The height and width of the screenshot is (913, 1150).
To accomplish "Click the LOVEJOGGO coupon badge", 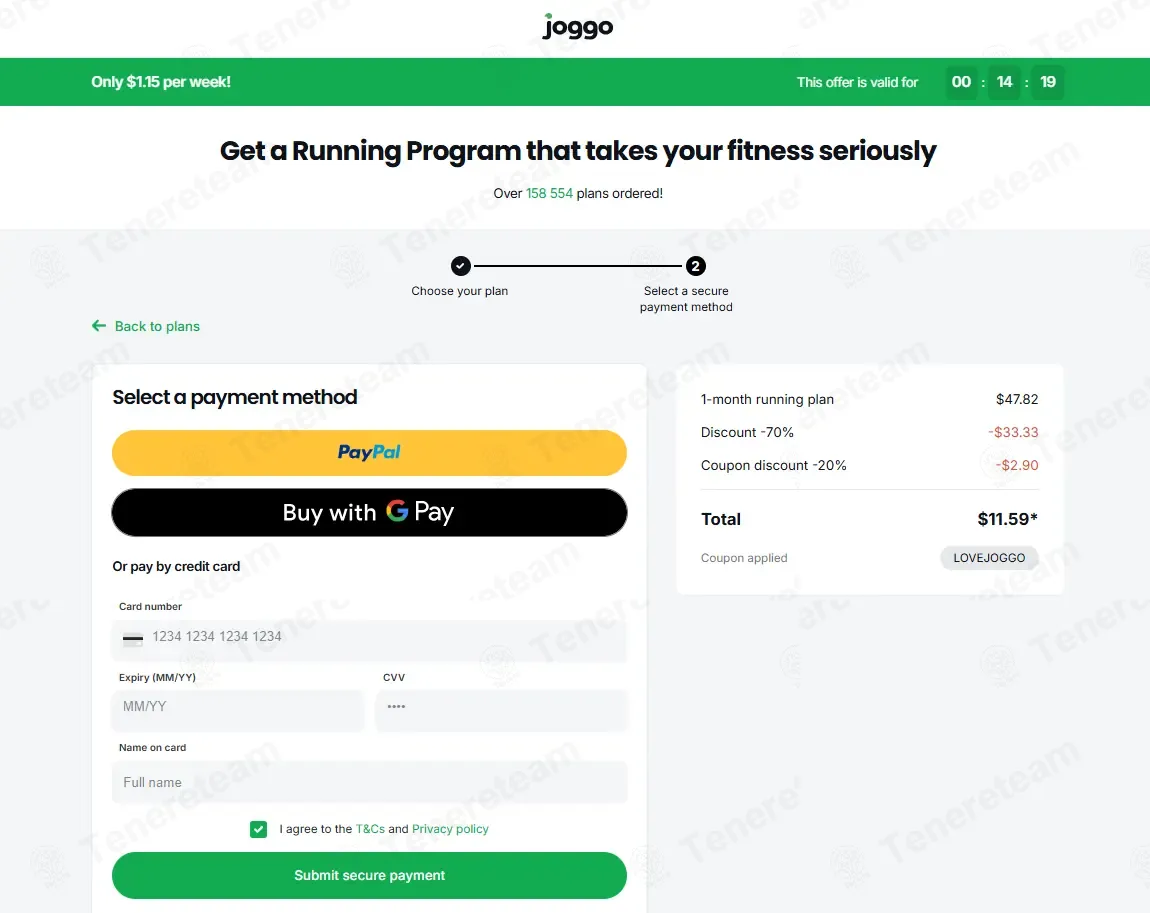I will 989,558.
